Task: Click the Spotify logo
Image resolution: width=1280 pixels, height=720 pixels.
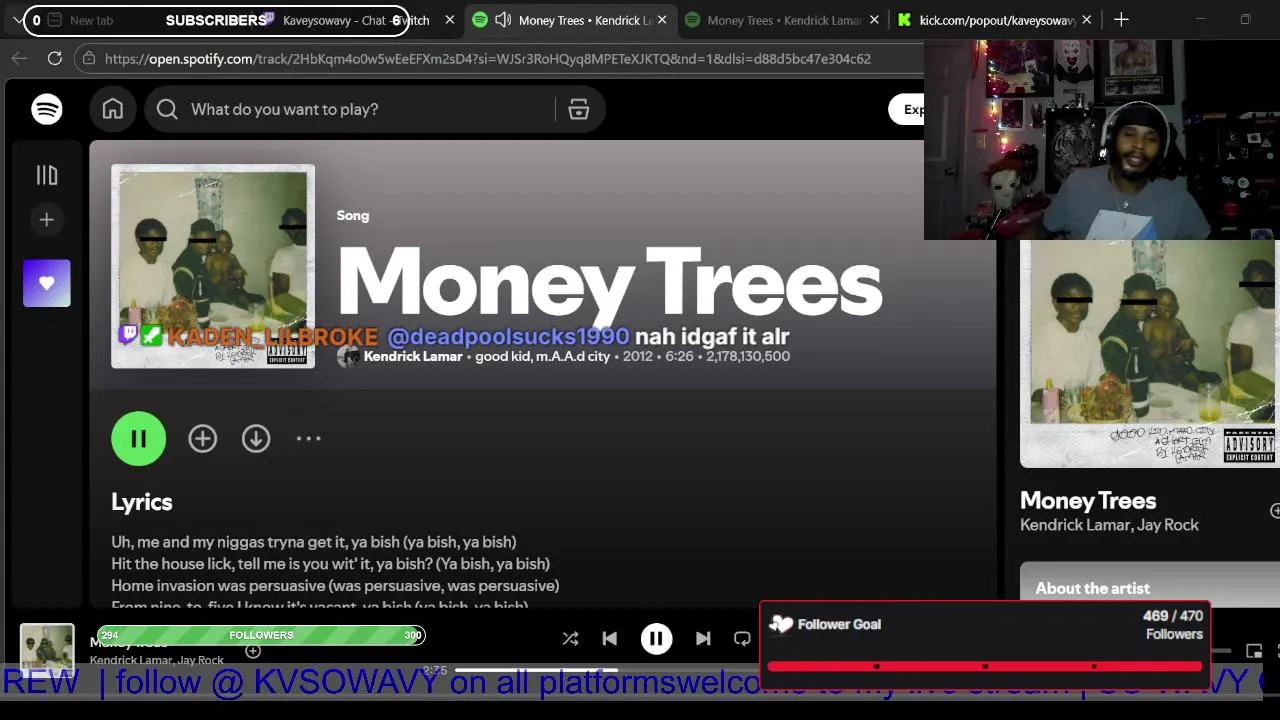Action: [x=47, y=109]
